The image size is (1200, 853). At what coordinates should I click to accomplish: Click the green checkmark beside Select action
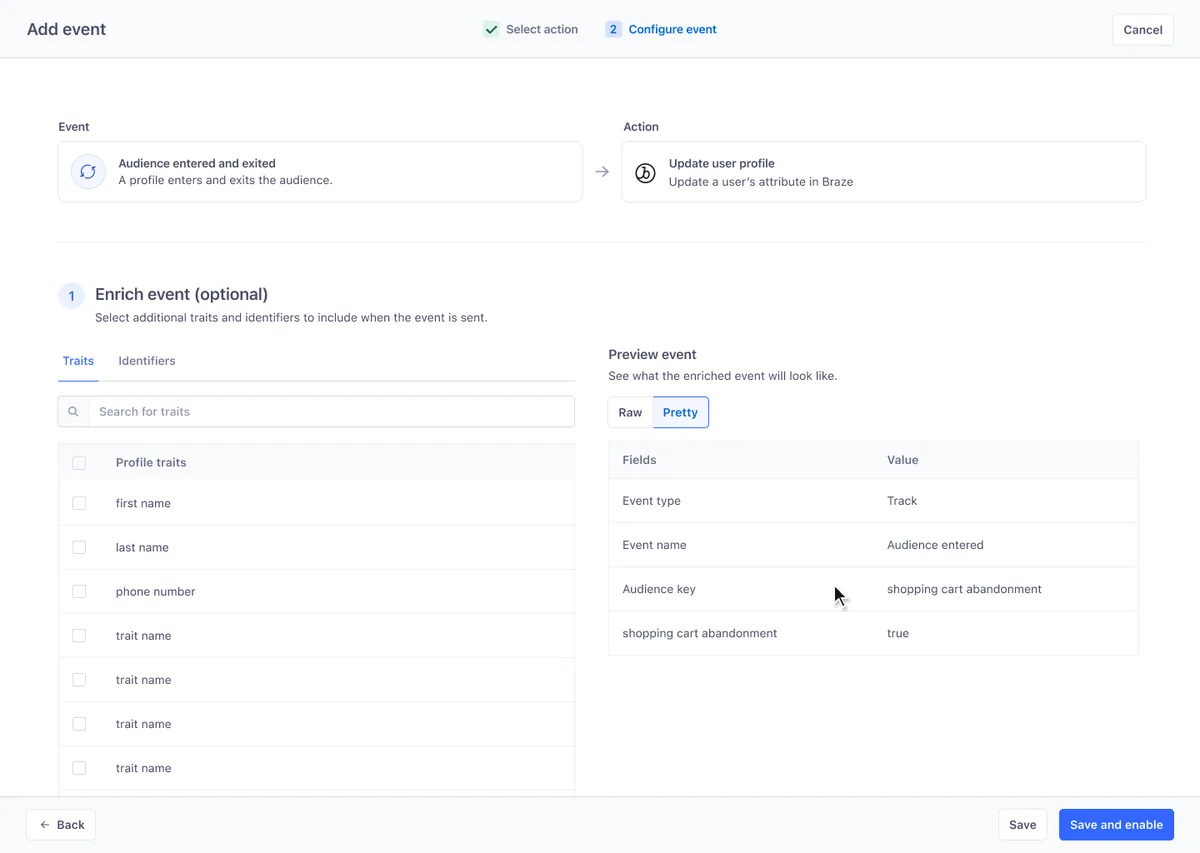(491, 30)
